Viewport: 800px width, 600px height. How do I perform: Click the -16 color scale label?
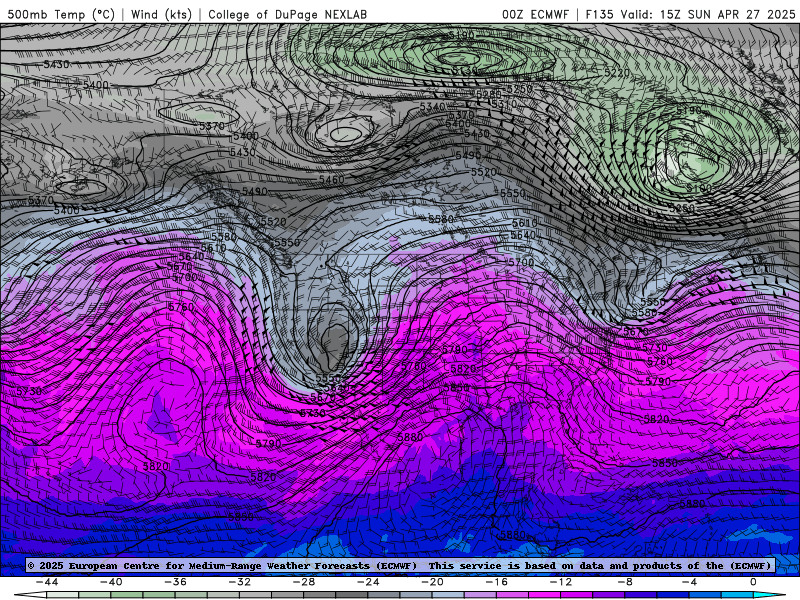click(497, 582)
